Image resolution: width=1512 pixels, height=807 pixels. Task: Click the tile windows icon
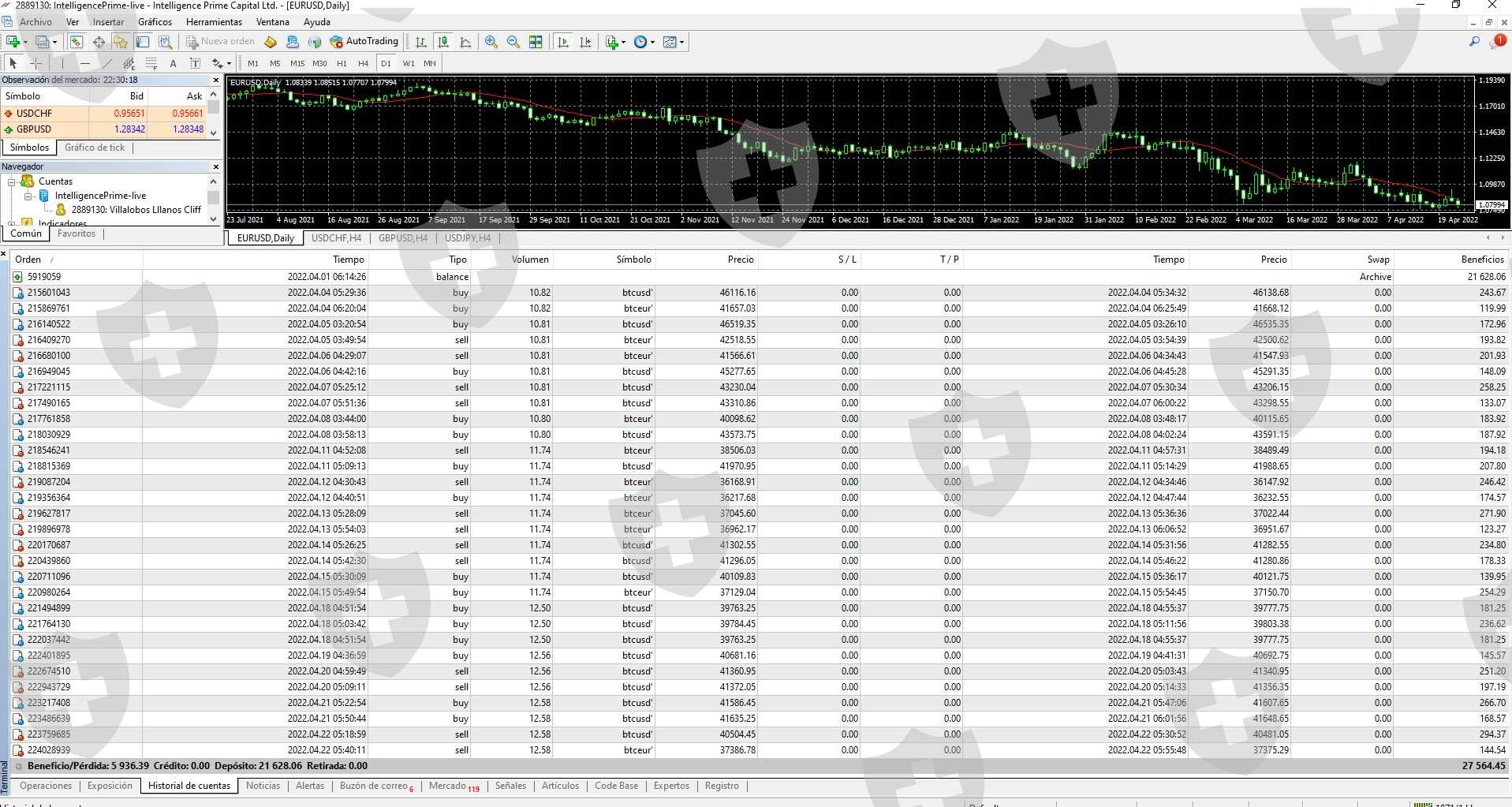536,42
